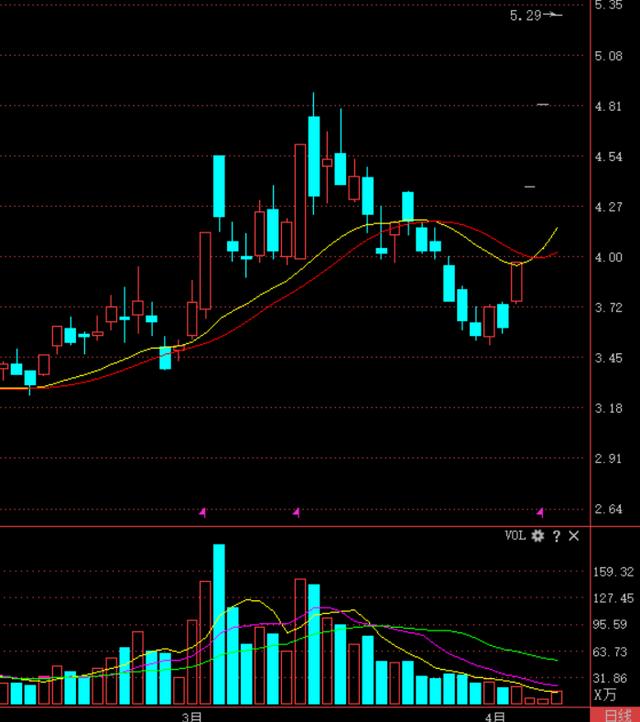Click the 159.32 volume axis label

pyautogui.click(x=613, y=573)
